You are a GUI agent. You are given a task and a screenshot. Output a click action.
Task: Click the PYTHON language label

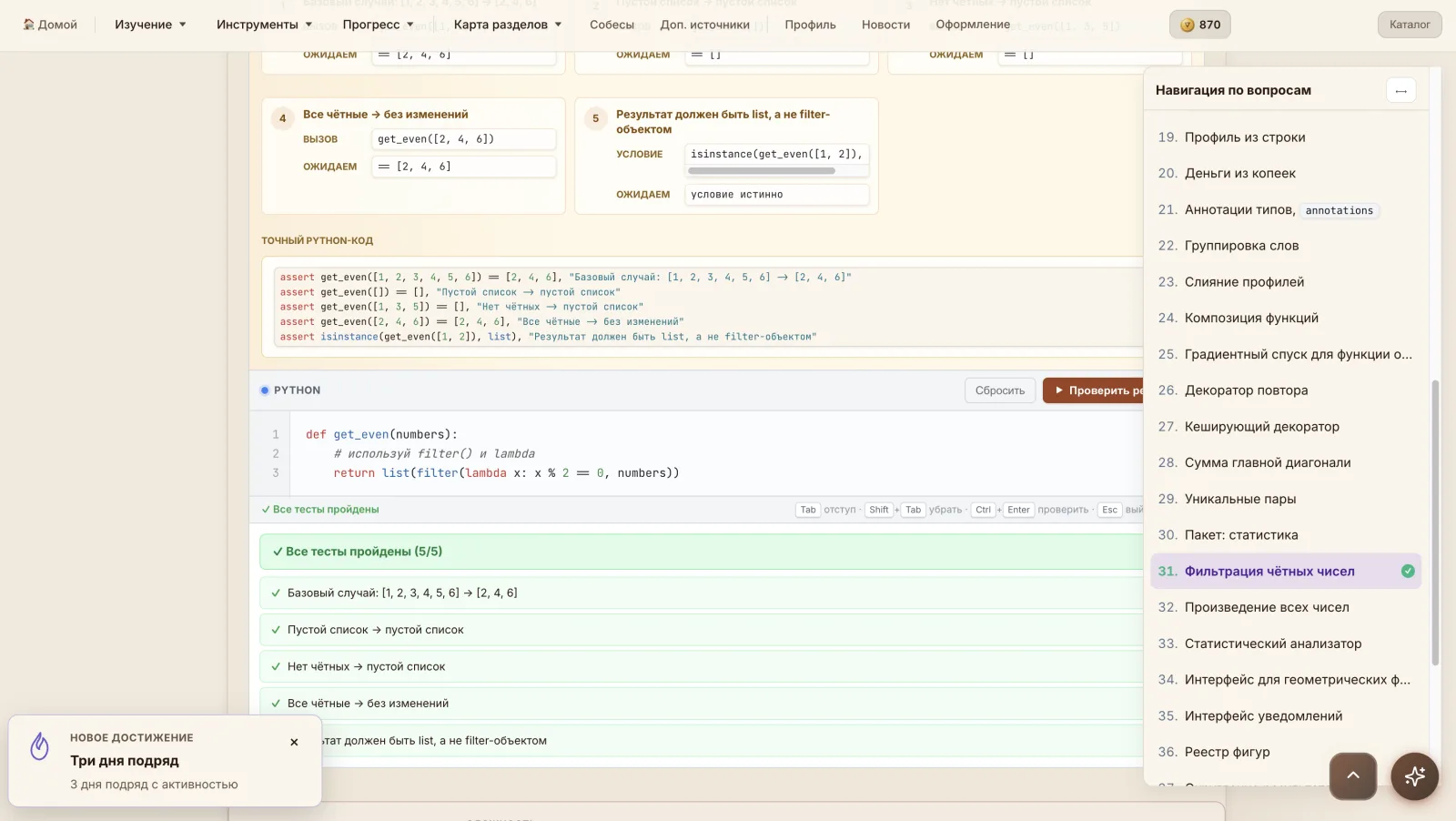297,390
